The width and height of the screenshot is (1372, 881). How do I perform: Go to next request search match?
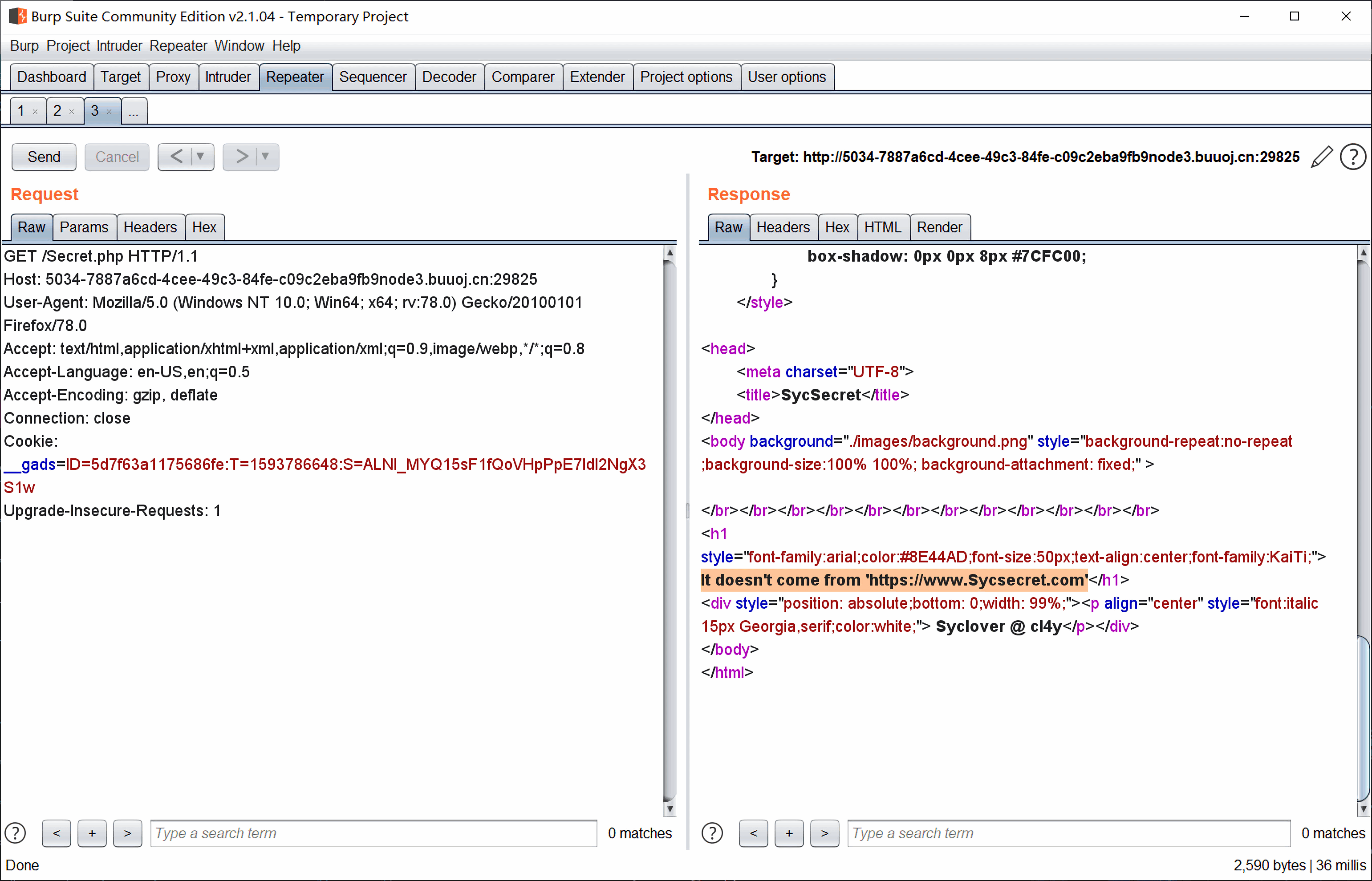[x=128, y=833]
